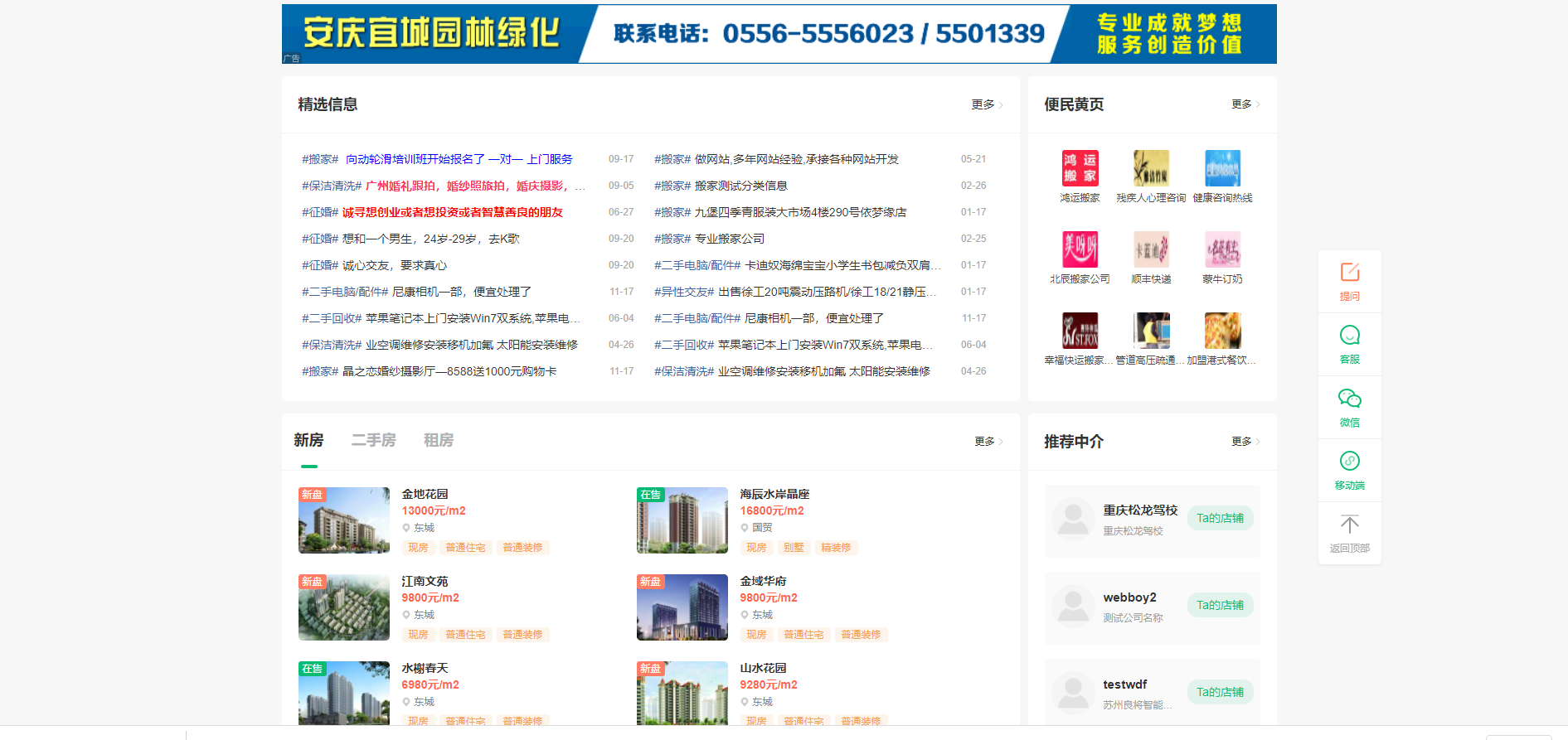Open the 海辰水岸晶座 listing title
Screen dimensions: 1568x740
point(774,494)
